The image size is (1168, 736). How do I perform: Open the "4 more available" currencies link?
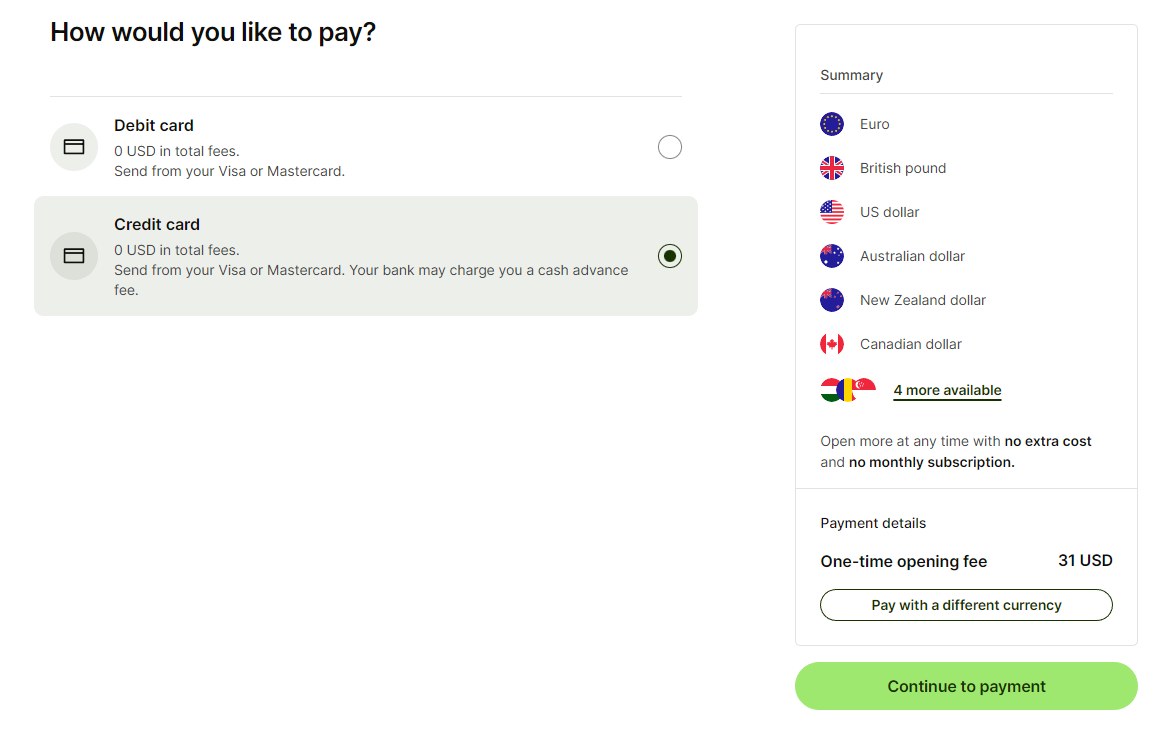pyautogui.click(x=947, y=391)
